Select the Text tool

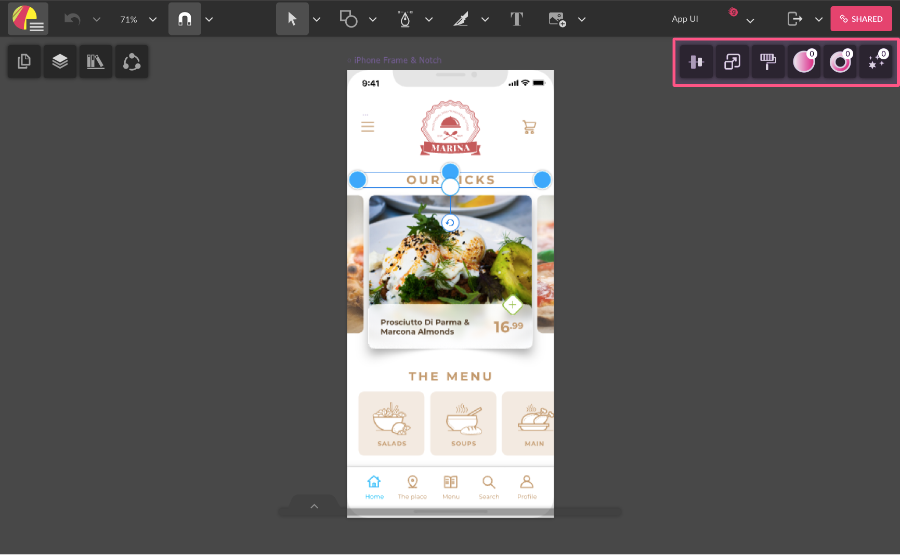(x=516, y=19)
